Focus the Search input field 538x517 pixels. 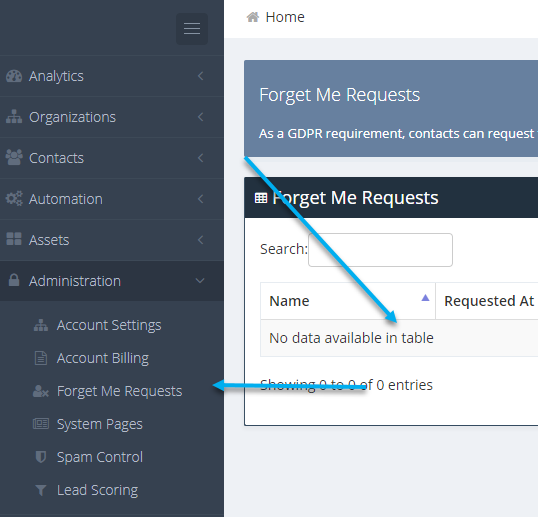pos(380,250)
